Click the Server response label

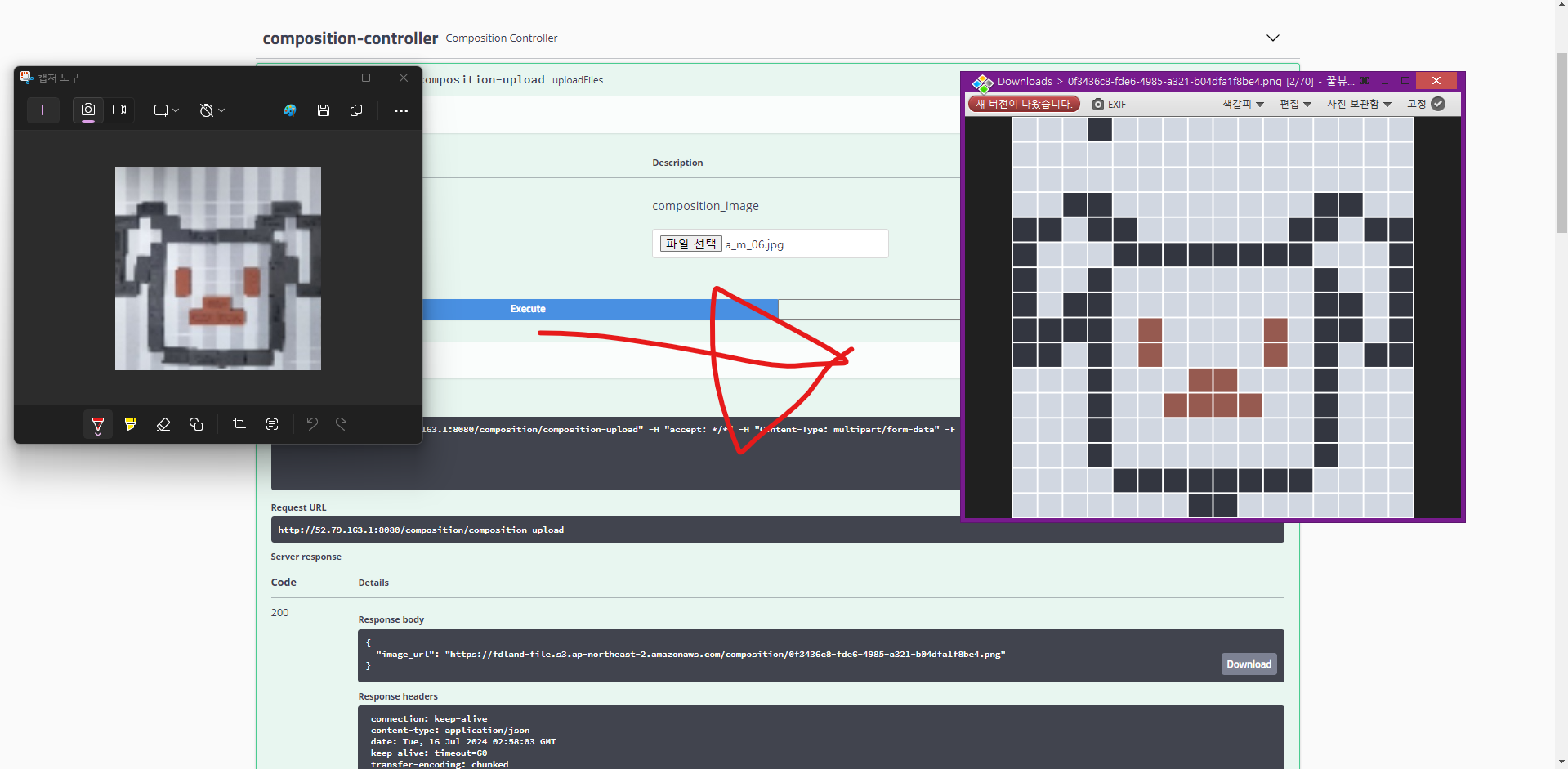pos(306,557)
